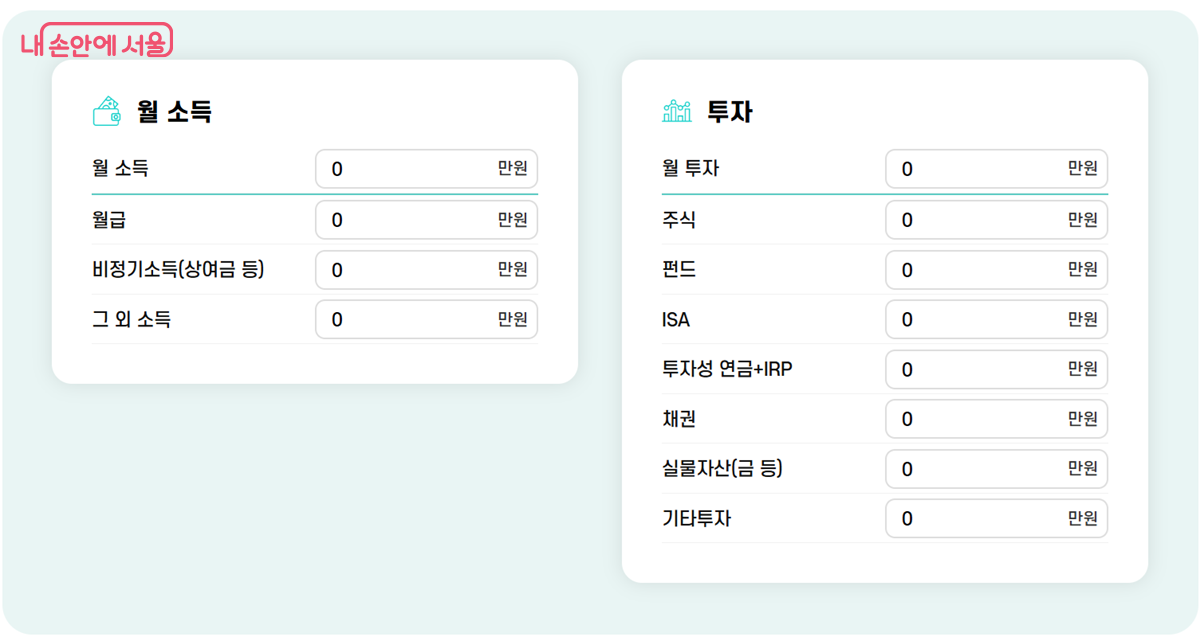Focus the 주식 investment amount field

(x=980, y=220)
